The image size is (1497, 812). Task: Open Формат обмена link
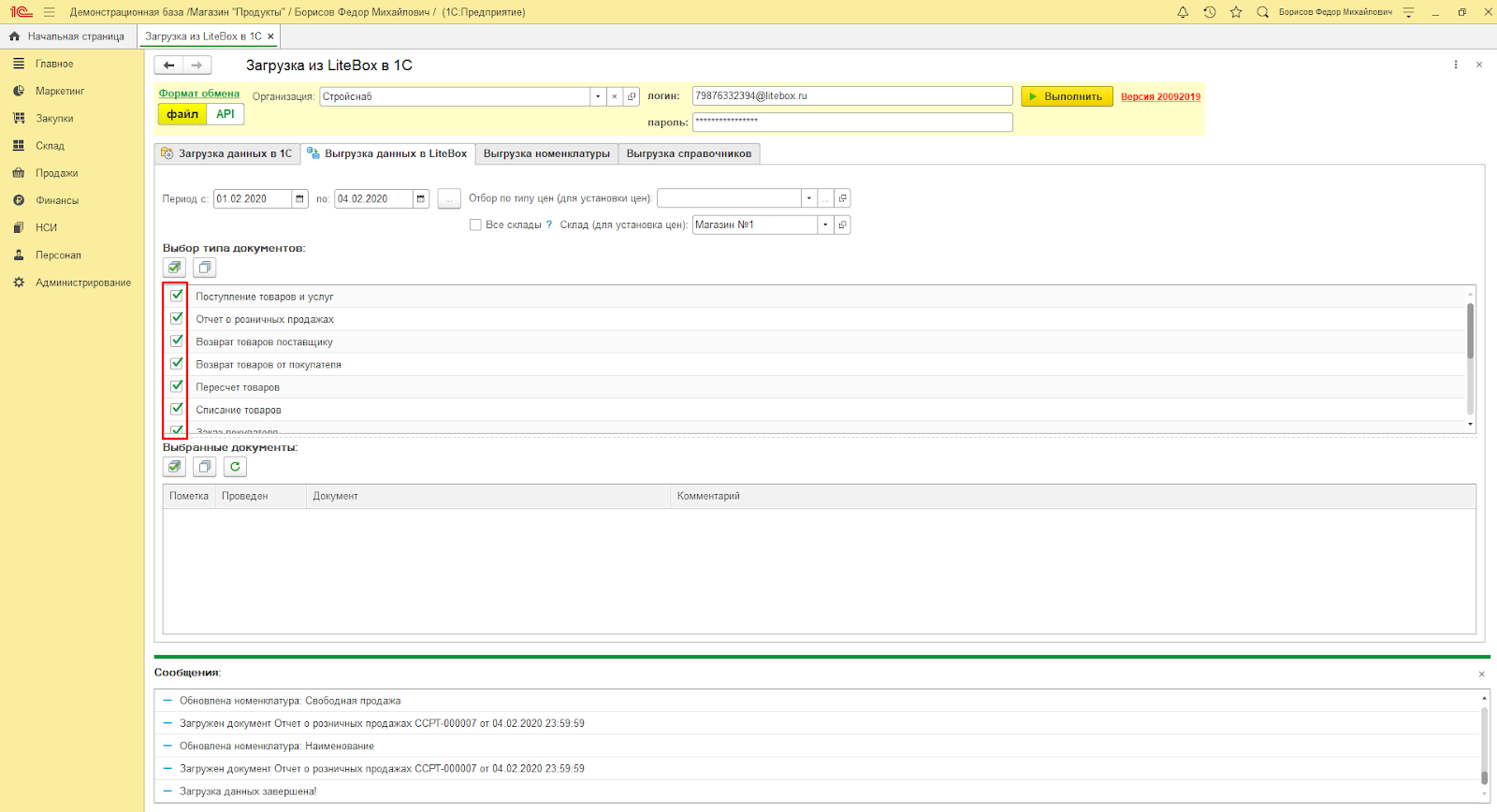click(199, 94)
